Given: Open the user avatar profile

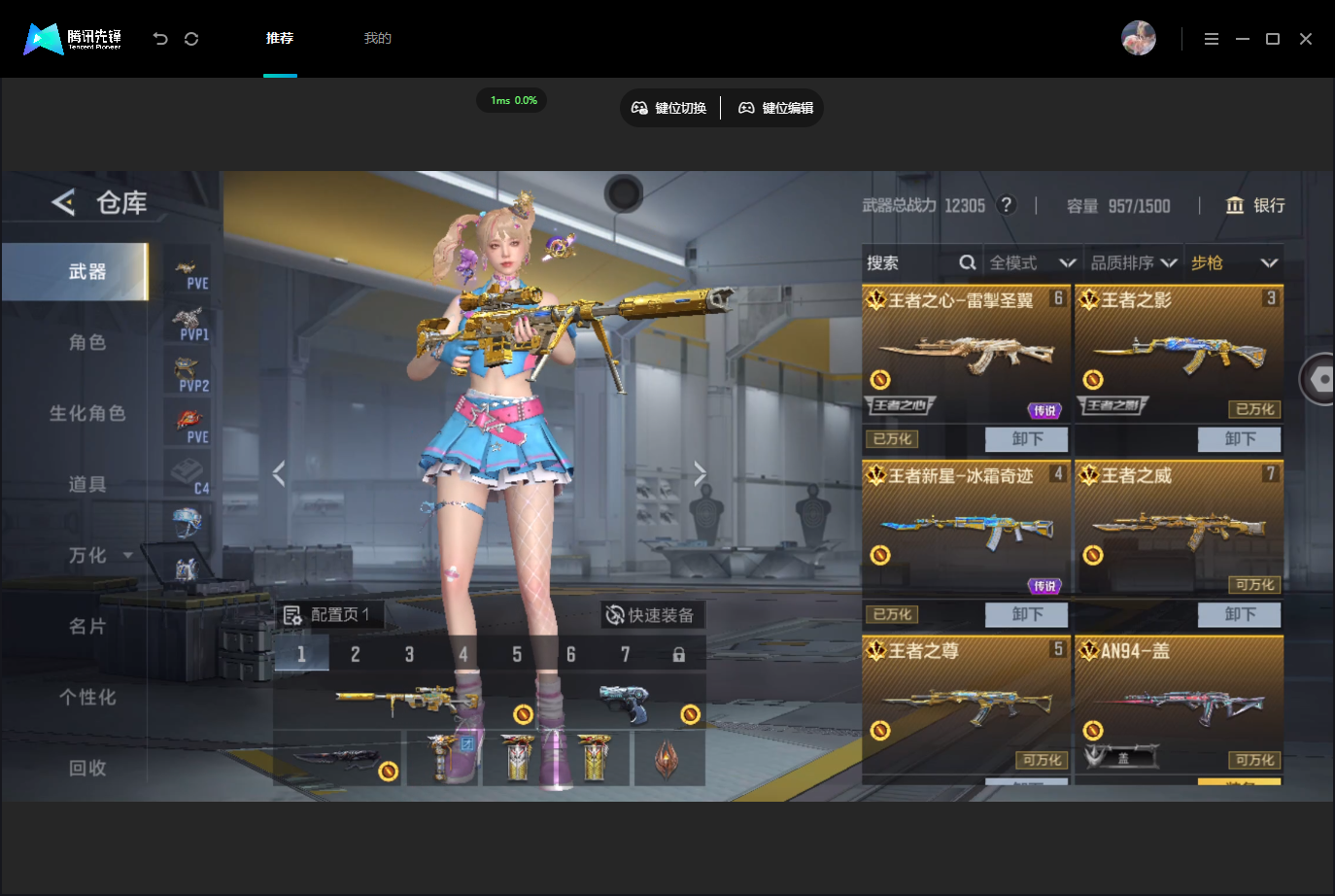Looking at the screenshot, I should pos(1138,39).
